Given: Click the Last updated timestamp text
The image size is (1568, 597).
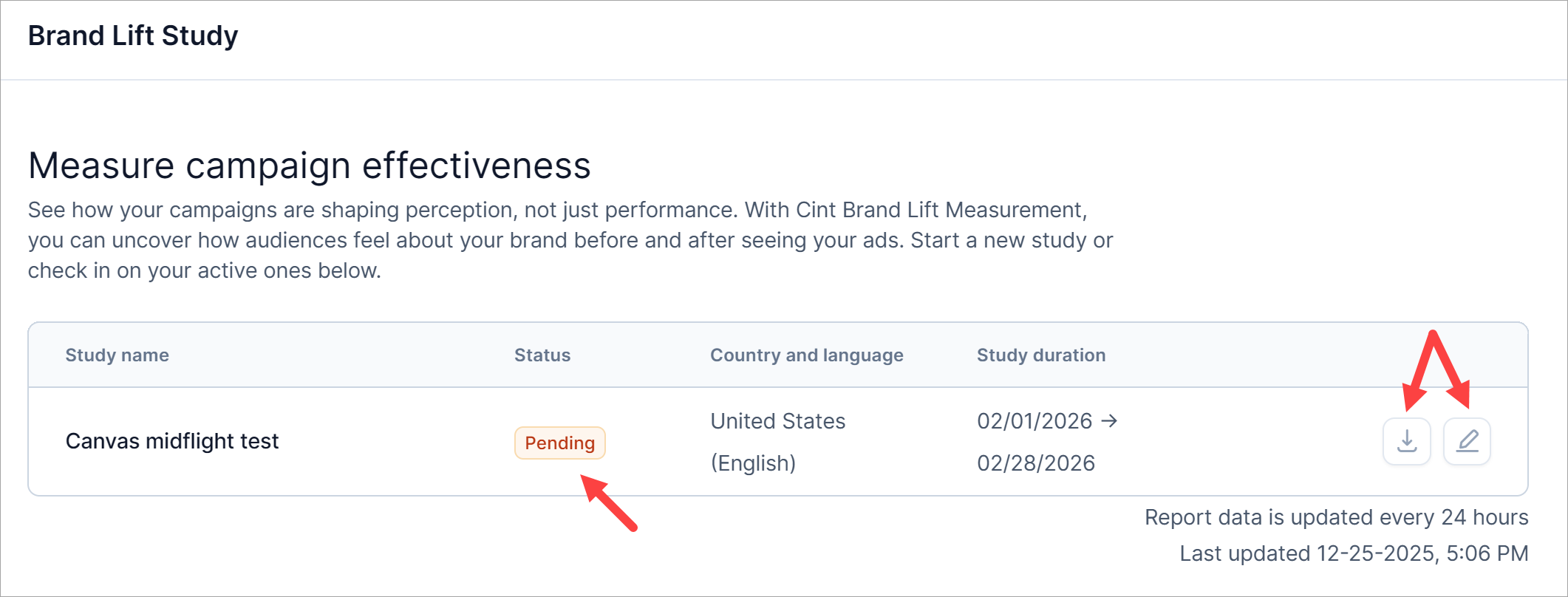Looking at the screenshot, I should pos(1353,553).
